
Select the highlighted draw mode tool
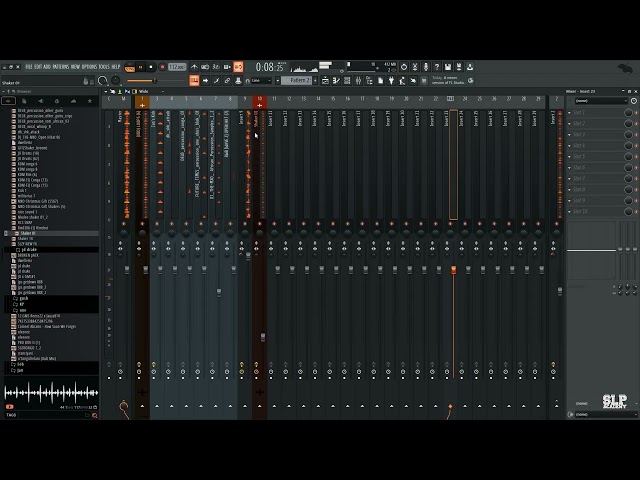(x=194, y=81)
